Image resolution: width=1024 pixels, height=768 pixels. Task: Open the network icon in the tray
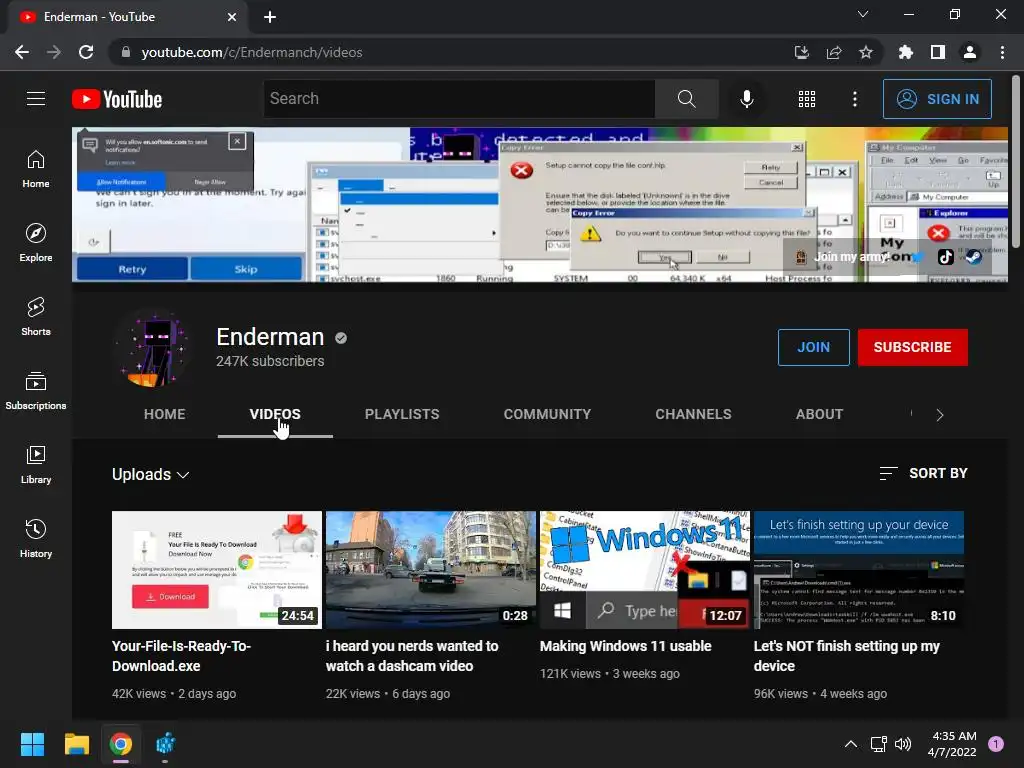tap(878, 744)
